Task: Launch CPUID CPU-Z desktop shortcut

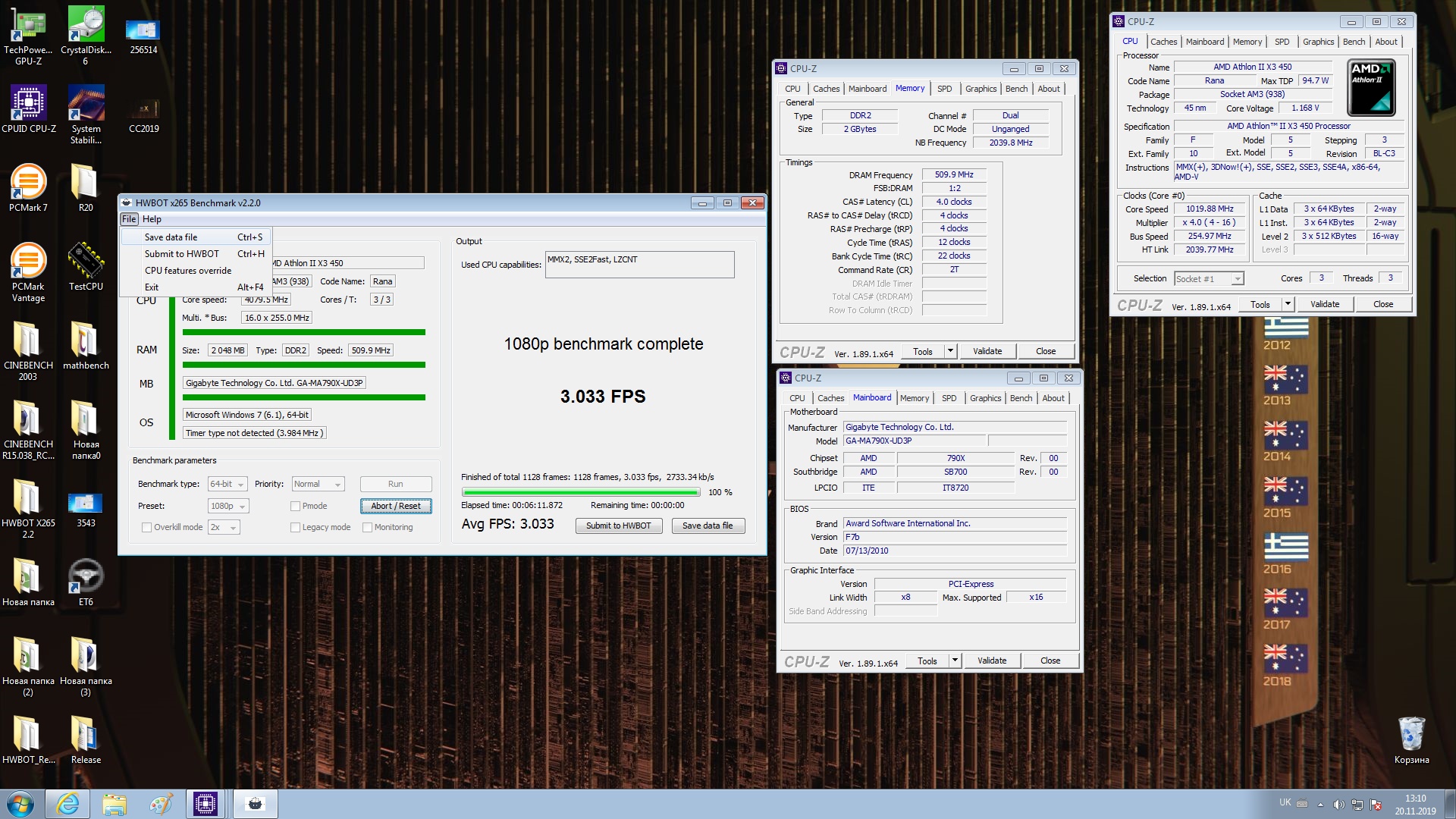Action: 28,109
